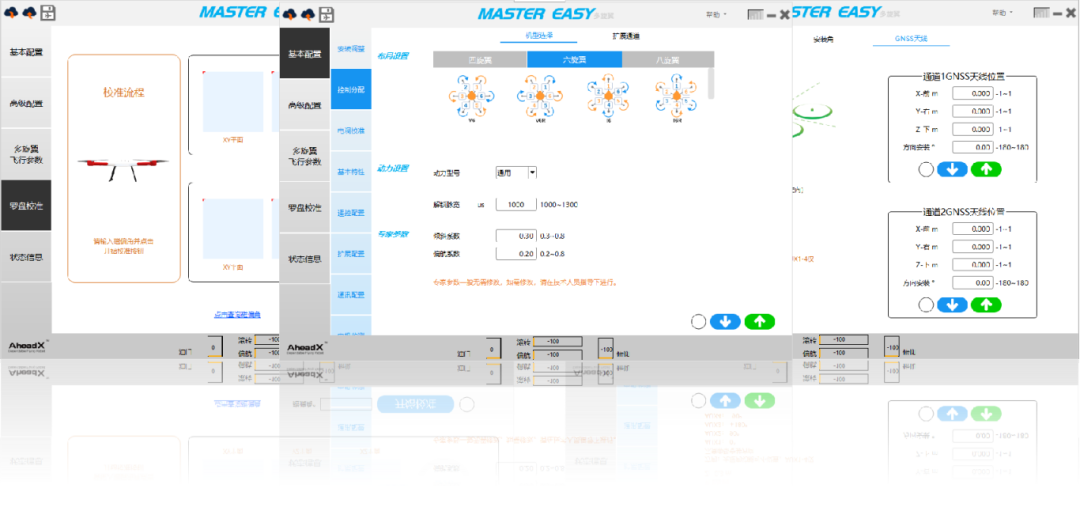
Task: Click the blue down-arrow under 专家参数 settings
Action: pos(725,321)
